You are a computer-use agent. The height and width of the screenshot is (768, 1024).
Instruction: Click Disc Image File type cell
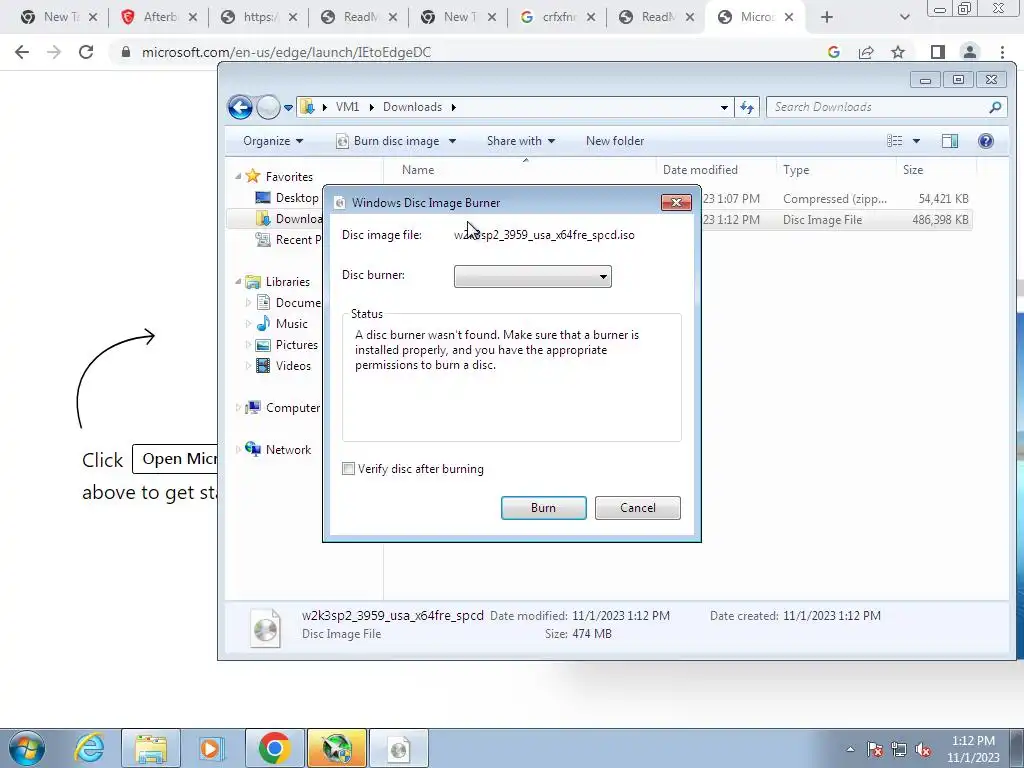pyautogui.click(x=822, y=220)
